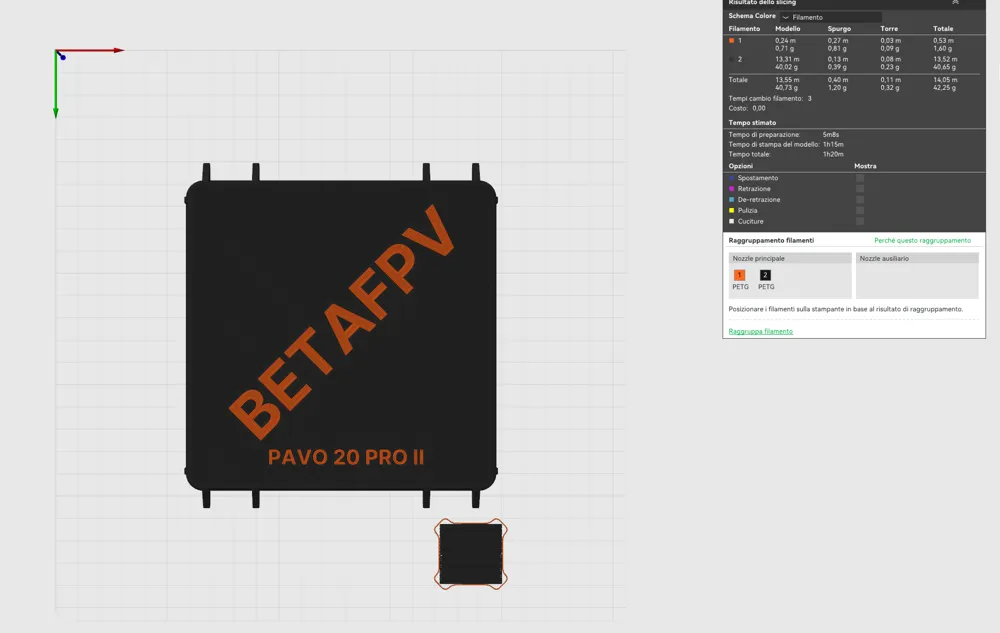Select black PETG filament 2 in Nozzle principale

click(765, 275)
